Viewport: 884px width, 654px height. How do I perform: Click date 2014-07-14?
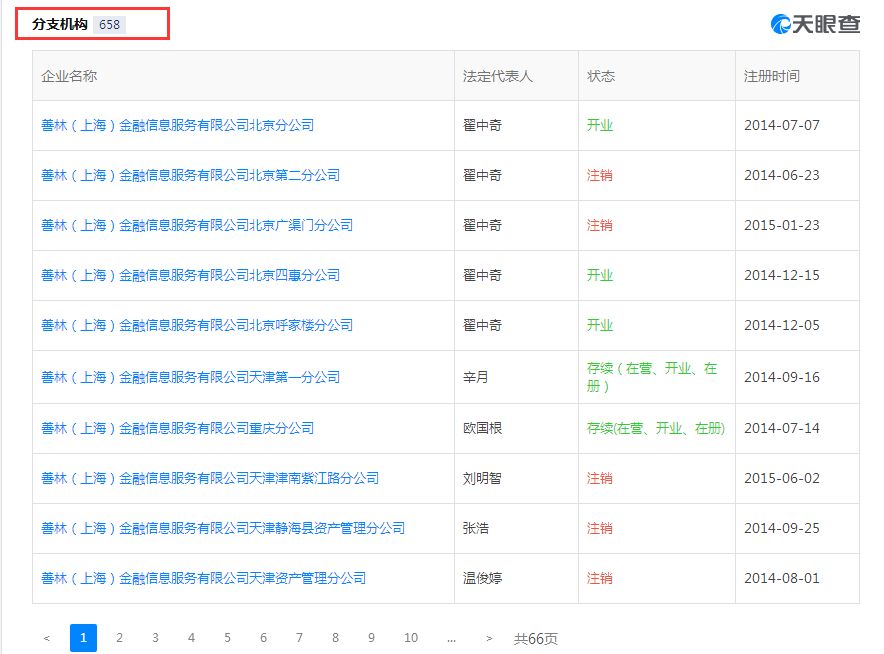[781, 428]
